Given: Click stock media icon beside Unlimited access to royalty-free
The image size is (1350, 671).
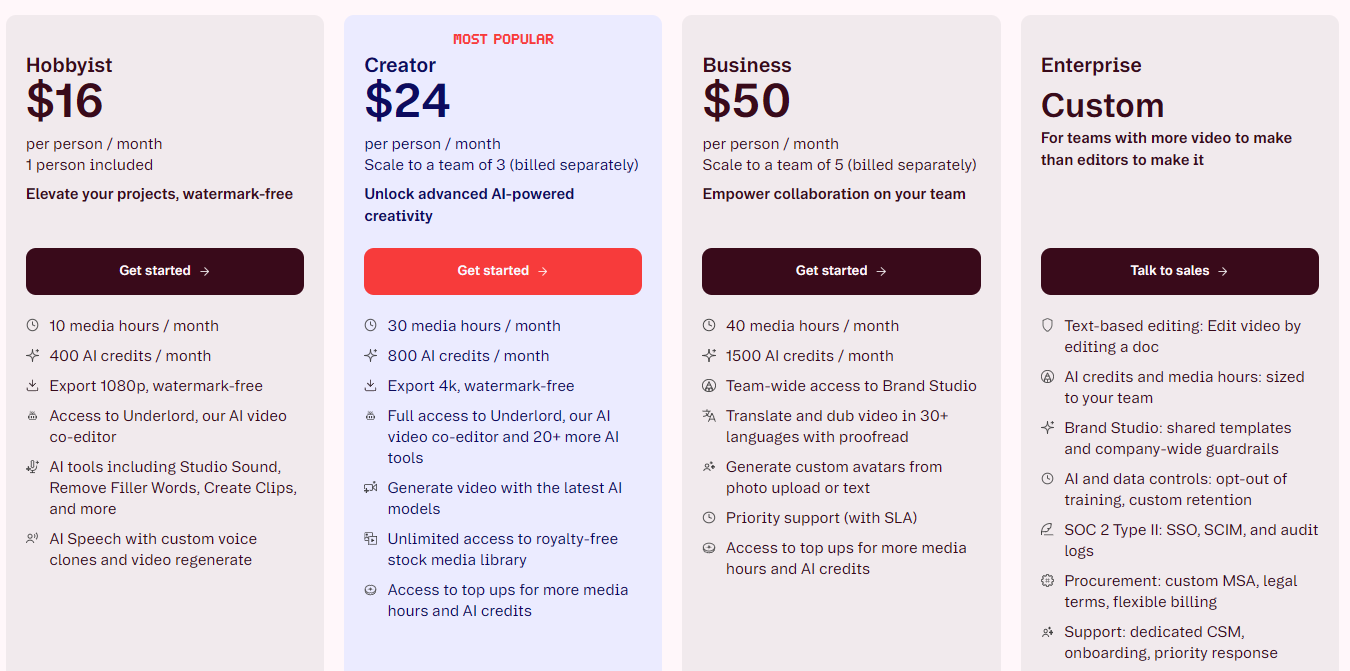Looking at the screenshot, I should click(x=370, y=538).
